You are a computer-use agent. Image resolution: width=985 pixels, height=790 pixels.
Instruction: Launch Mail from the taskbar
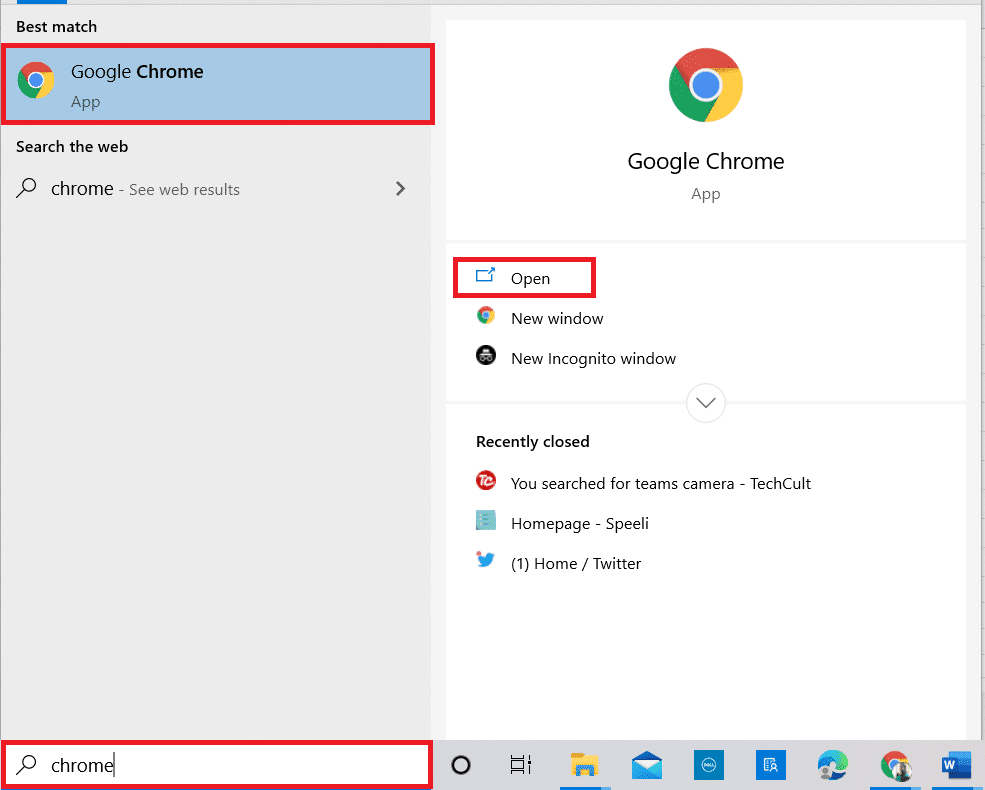[x=646, y=765]
